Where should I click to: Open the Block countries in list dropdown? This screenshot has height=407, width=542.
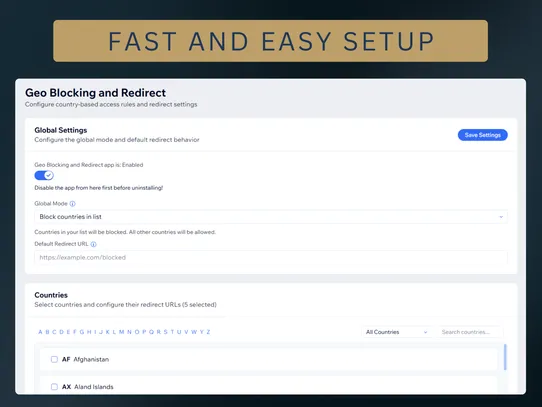pos(271,217)
